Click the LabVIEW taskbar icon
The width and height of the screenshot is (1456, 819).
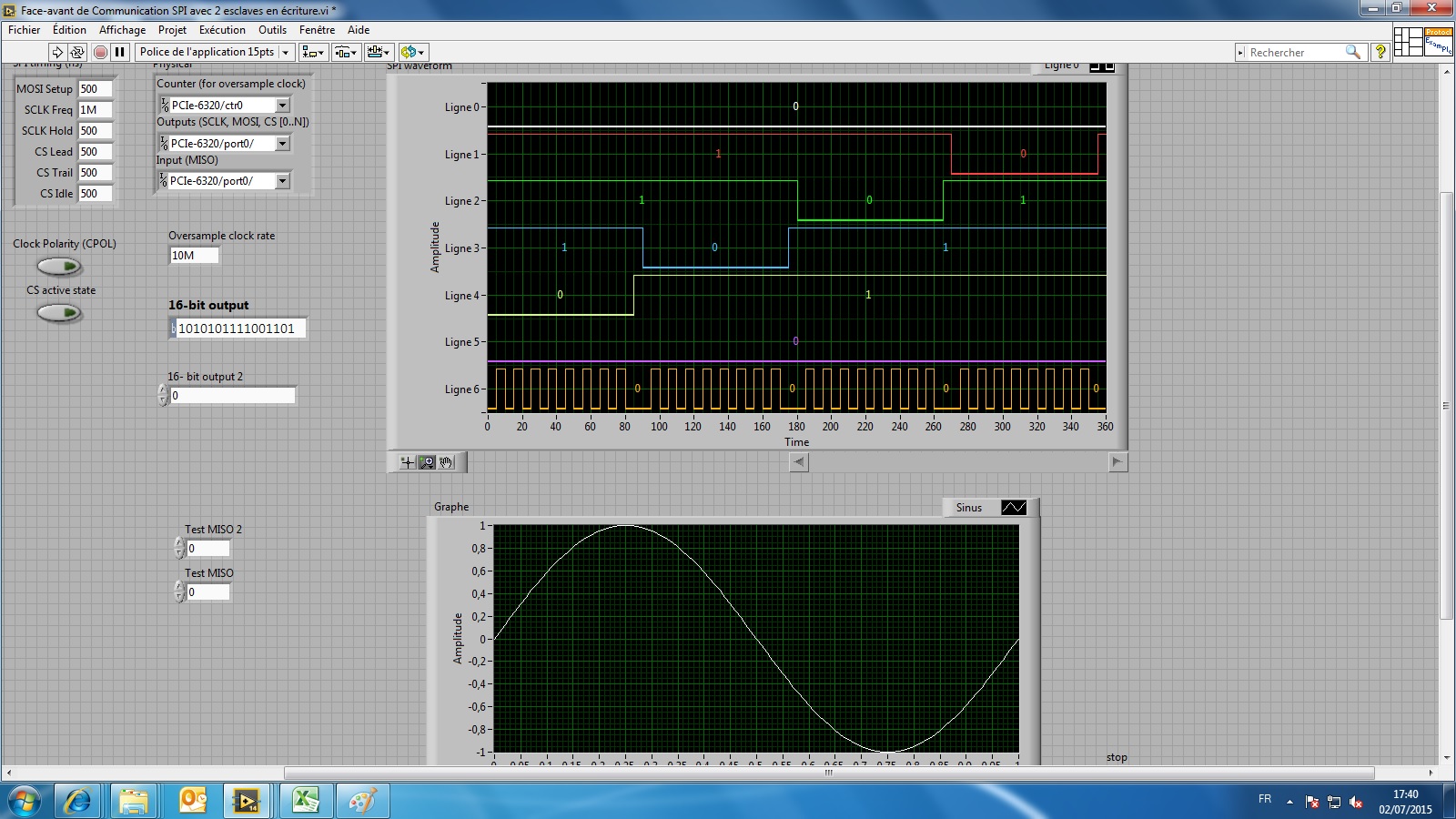247,801
